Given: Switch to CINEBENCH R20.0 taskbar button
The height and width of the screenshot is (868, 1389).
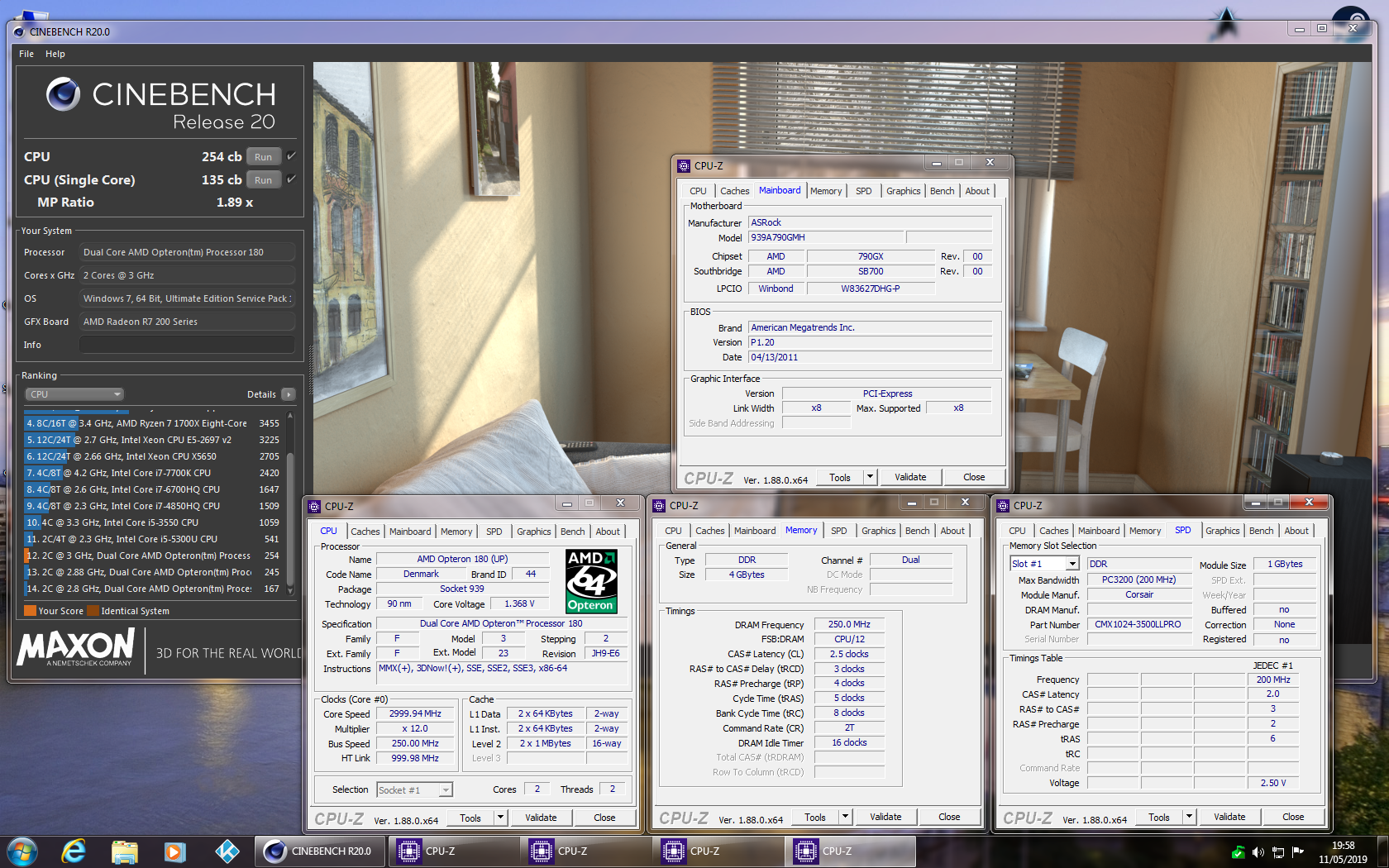Looking at the screenshot, I should 319,851.
